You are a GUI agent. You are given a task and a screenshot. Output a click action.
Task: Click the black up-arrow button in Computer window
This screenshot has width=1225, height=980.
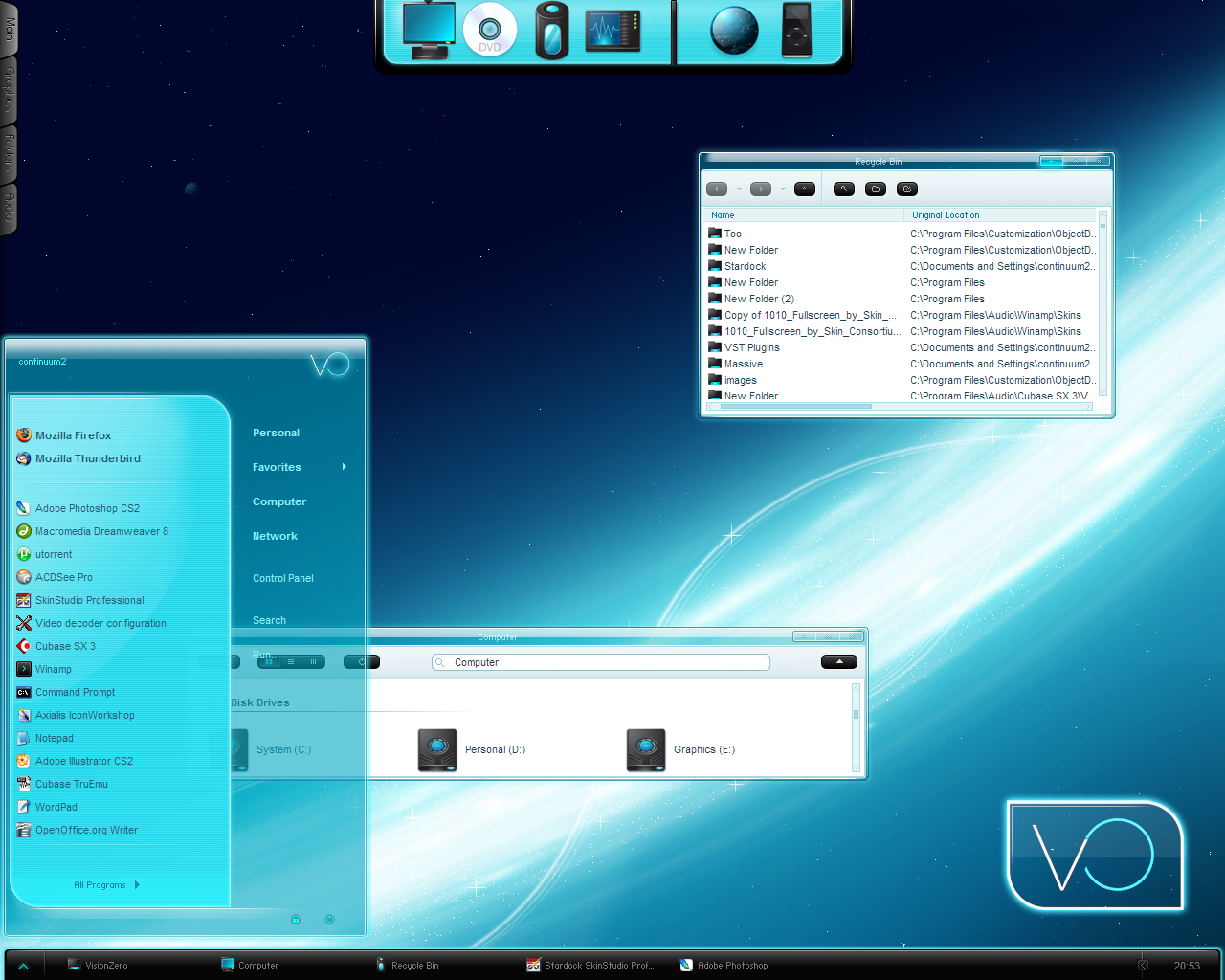pyautogui.click(x=839, y=661)
